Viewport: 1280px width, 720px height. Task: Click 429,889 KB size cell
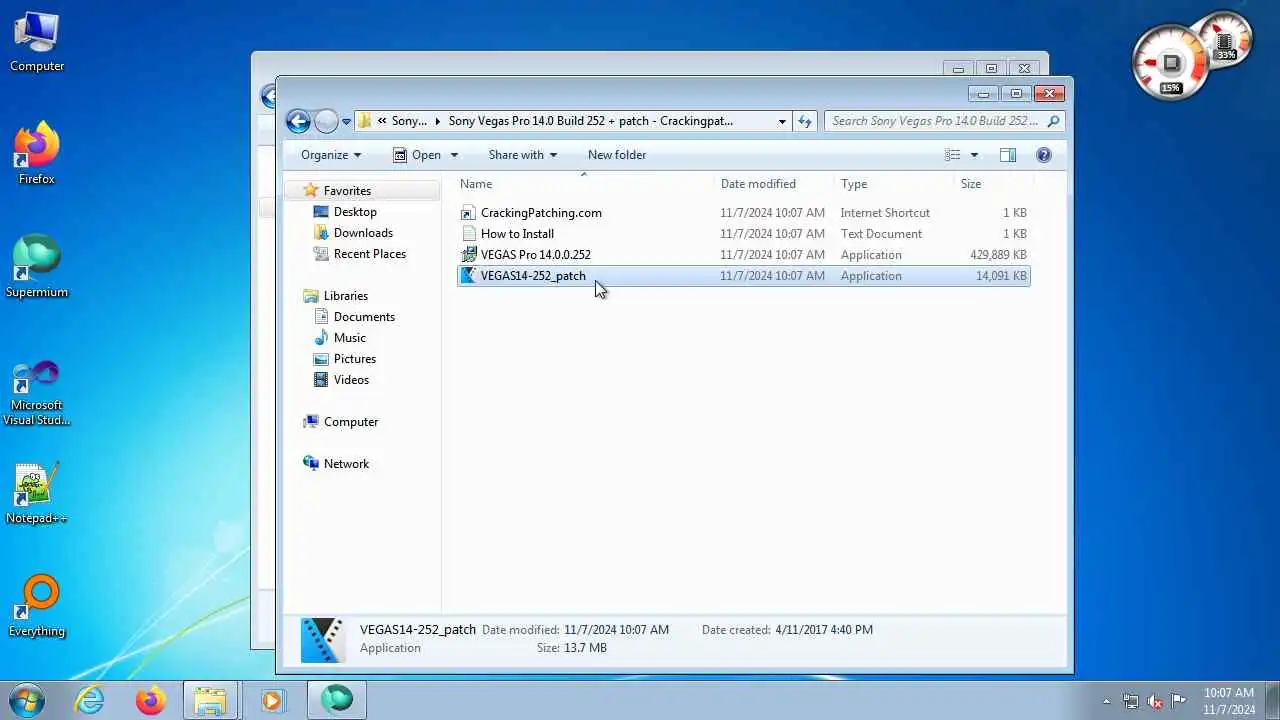(x=998, y=255)
